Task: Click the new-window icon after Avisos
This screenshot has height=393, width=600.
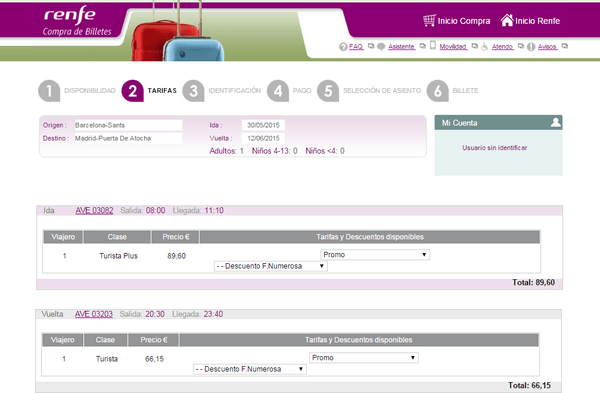Action: tap(565, 46)
